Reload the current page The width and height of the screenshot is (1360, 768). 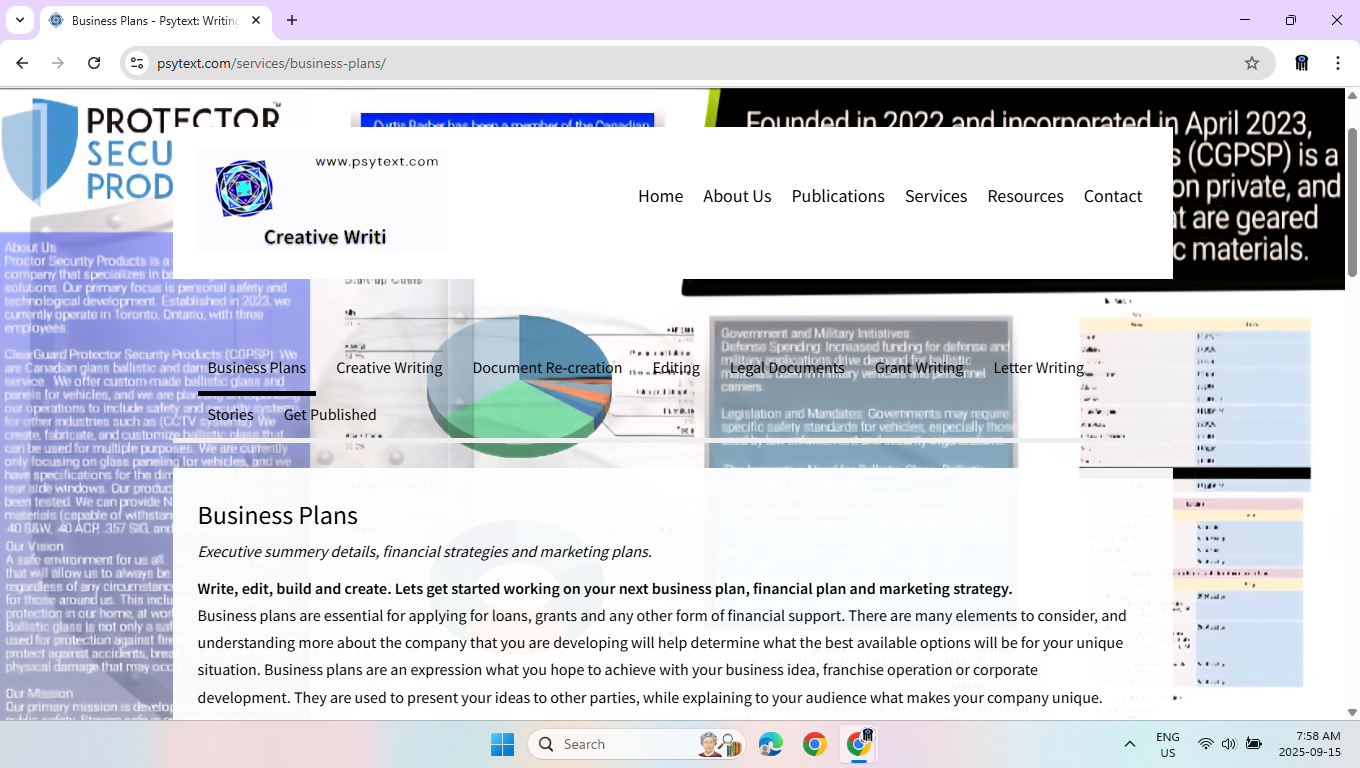click(94, 63)
